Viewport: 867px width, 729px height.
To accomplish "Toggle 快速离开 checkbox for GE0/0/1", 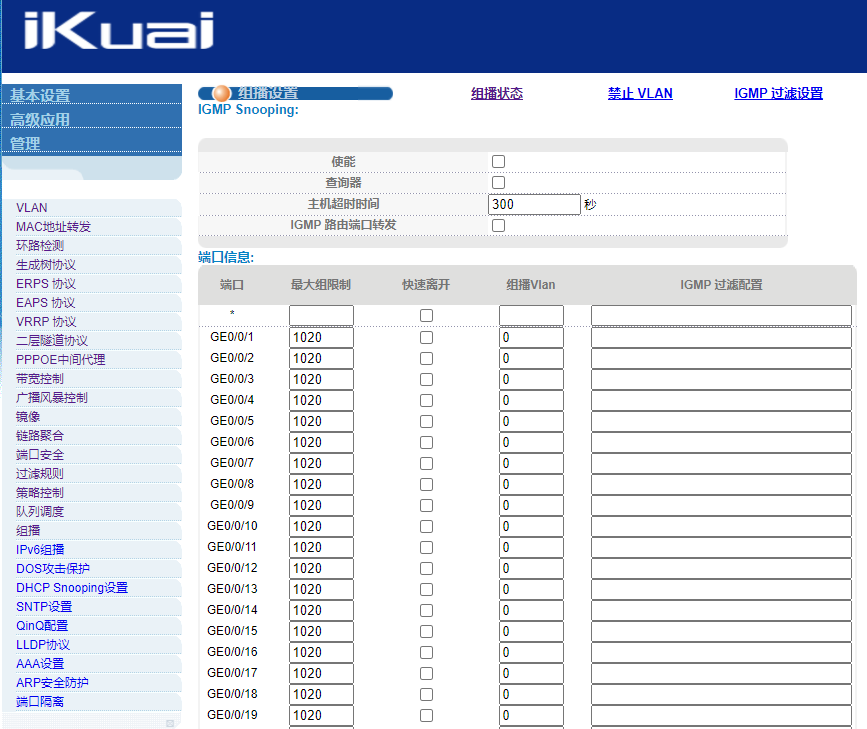I will click(426, 337).
